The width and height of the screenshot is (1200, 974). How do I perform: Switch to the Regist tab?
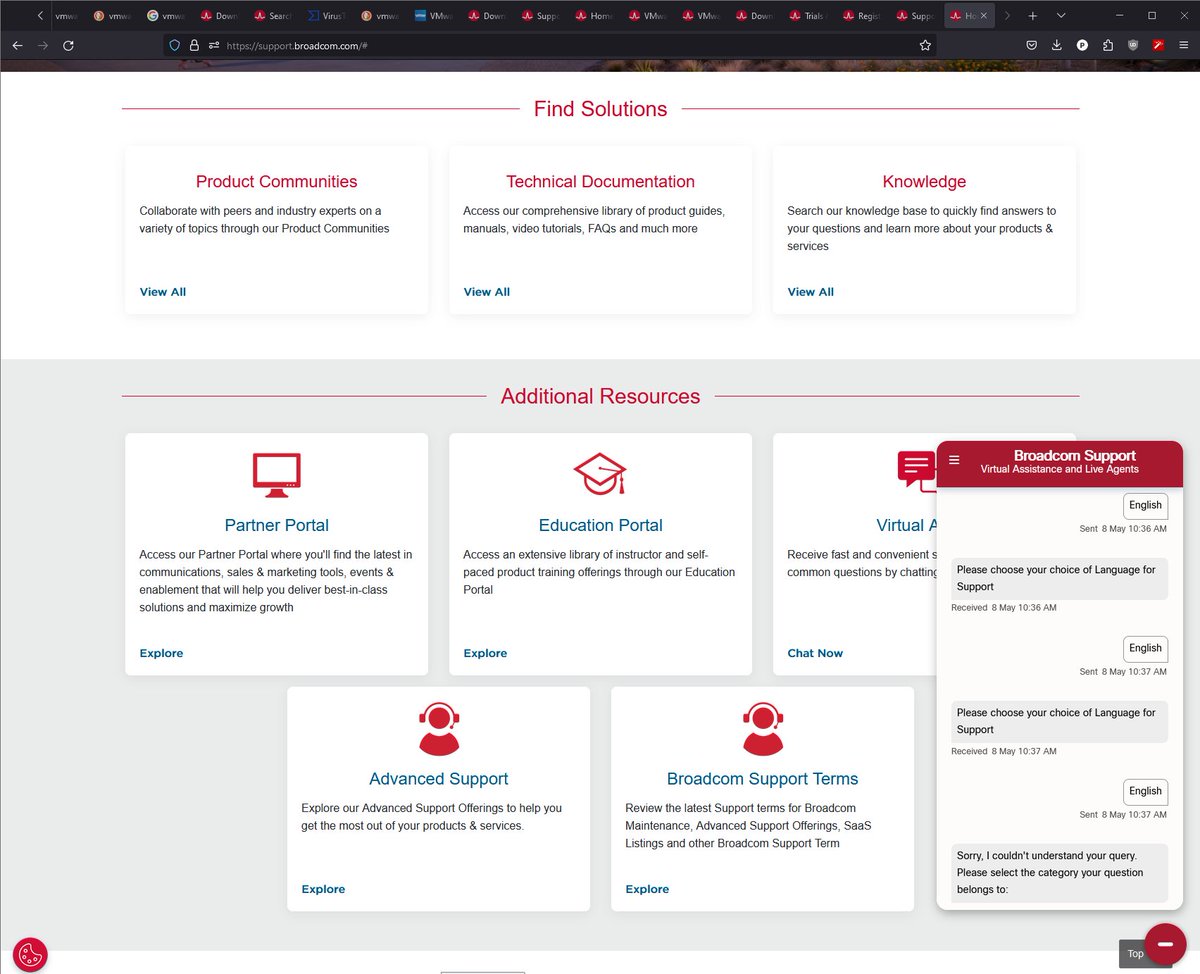[x=862, y=16]
